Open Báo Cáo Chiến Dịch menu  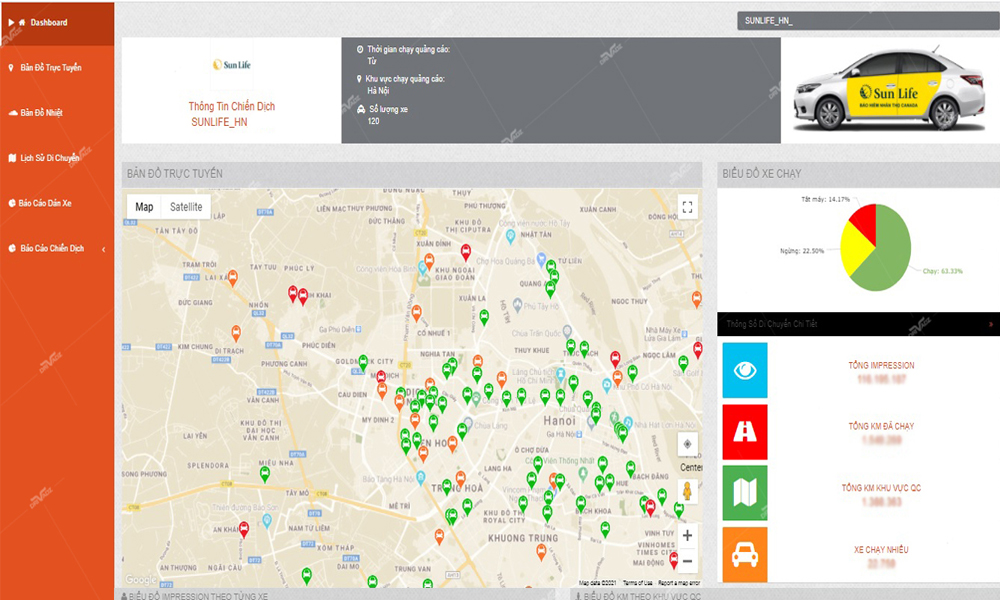52,249
